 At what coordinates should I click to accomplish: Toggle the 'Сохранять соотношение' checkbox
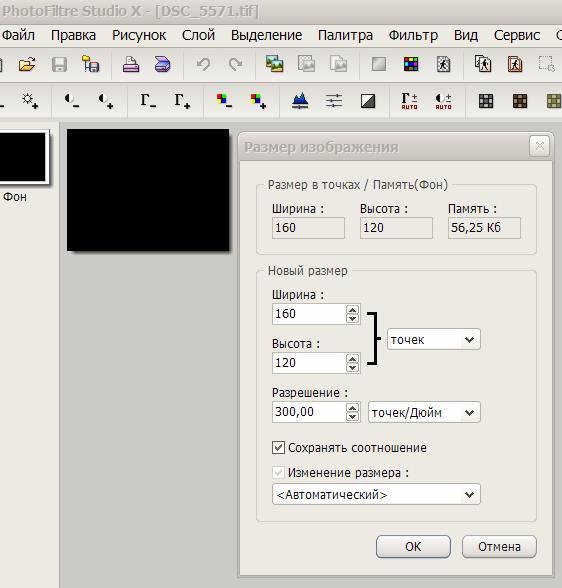[x=278, y=447]
